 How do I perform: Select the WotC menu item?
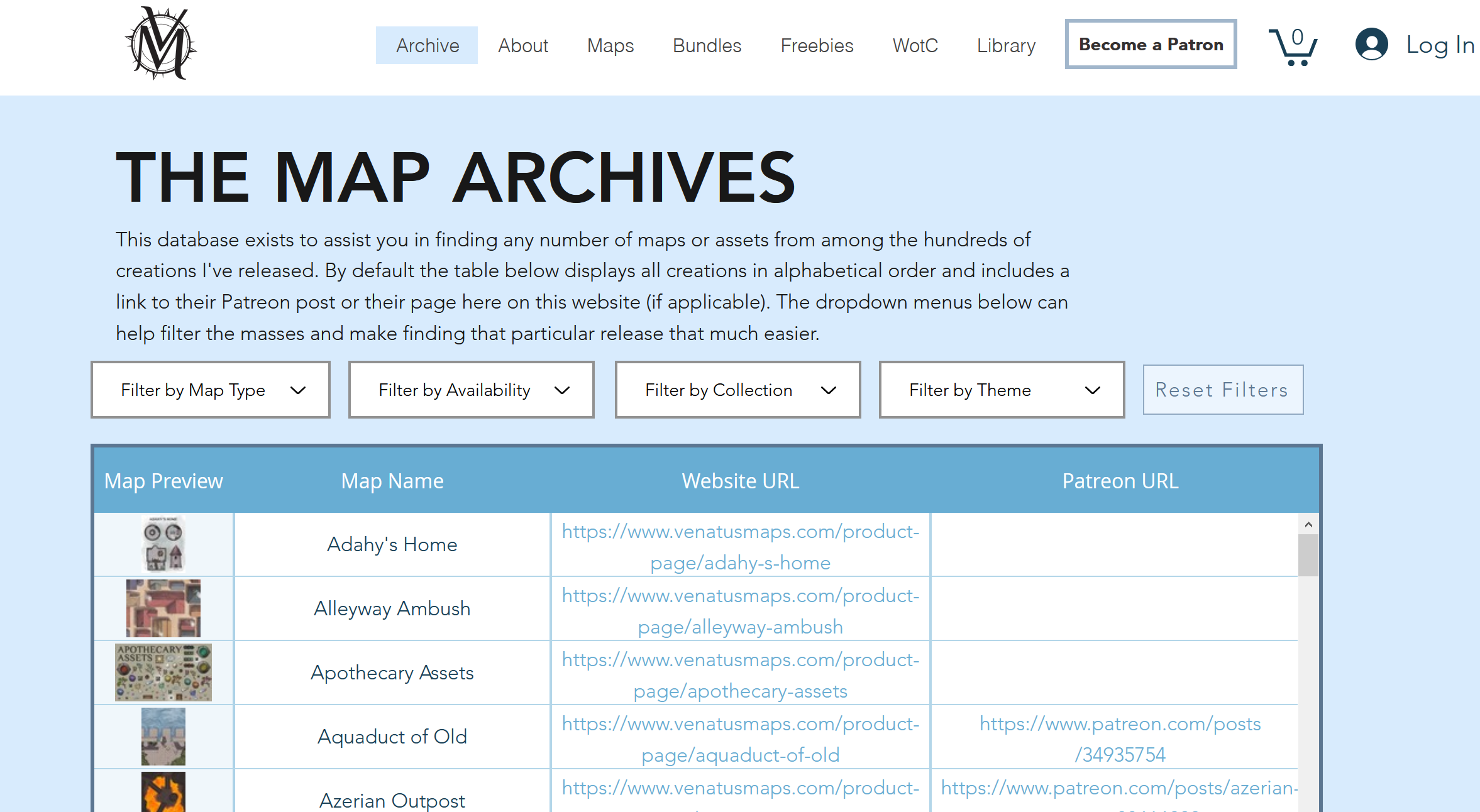pyautogui.click(x=915, y=45)
